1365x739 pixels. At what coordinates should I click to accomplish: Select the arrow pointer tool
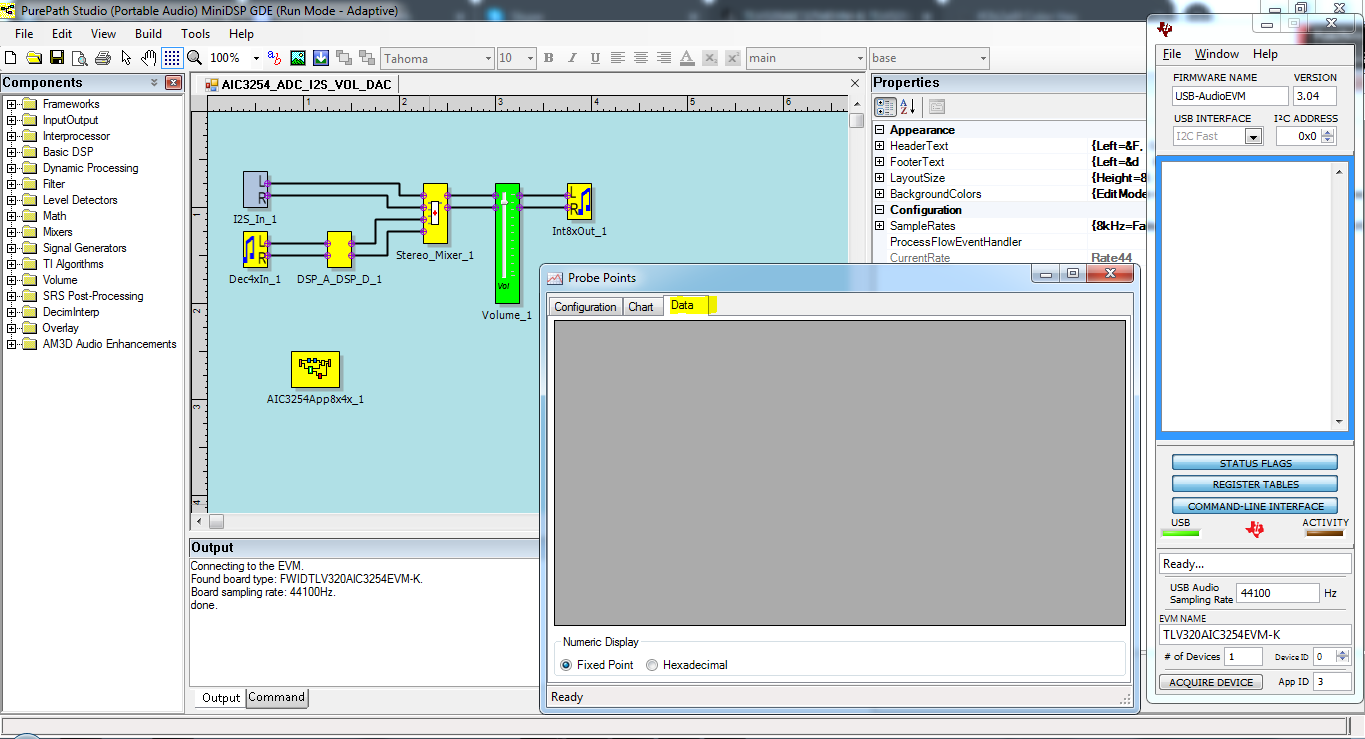point(126,58)
